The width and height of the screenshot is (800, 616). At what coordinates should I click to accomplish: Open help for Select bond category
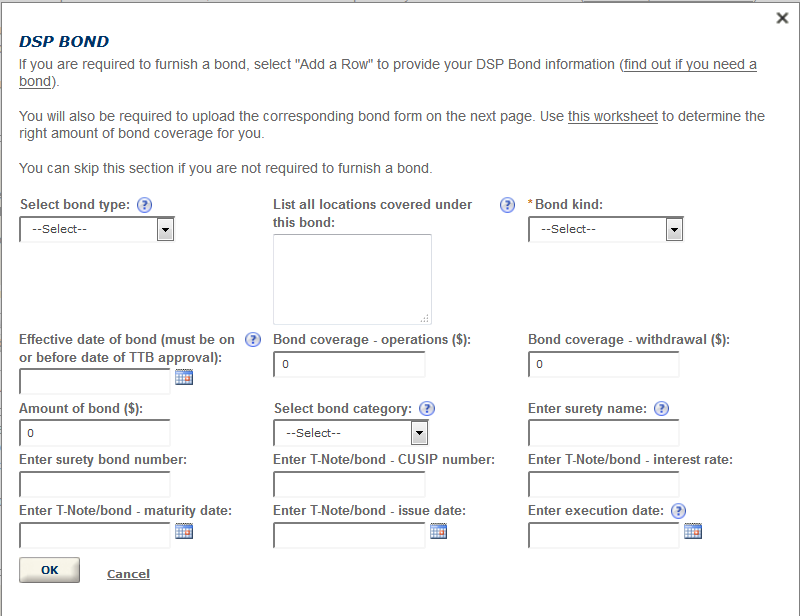(427, 409)
